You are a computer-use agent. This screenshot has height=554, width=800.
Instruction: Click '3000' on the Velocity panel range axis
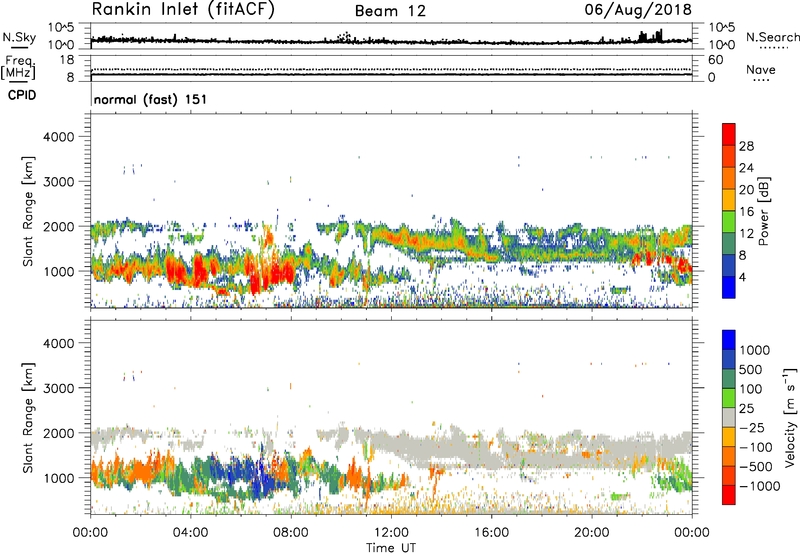[x=58, y=388]
